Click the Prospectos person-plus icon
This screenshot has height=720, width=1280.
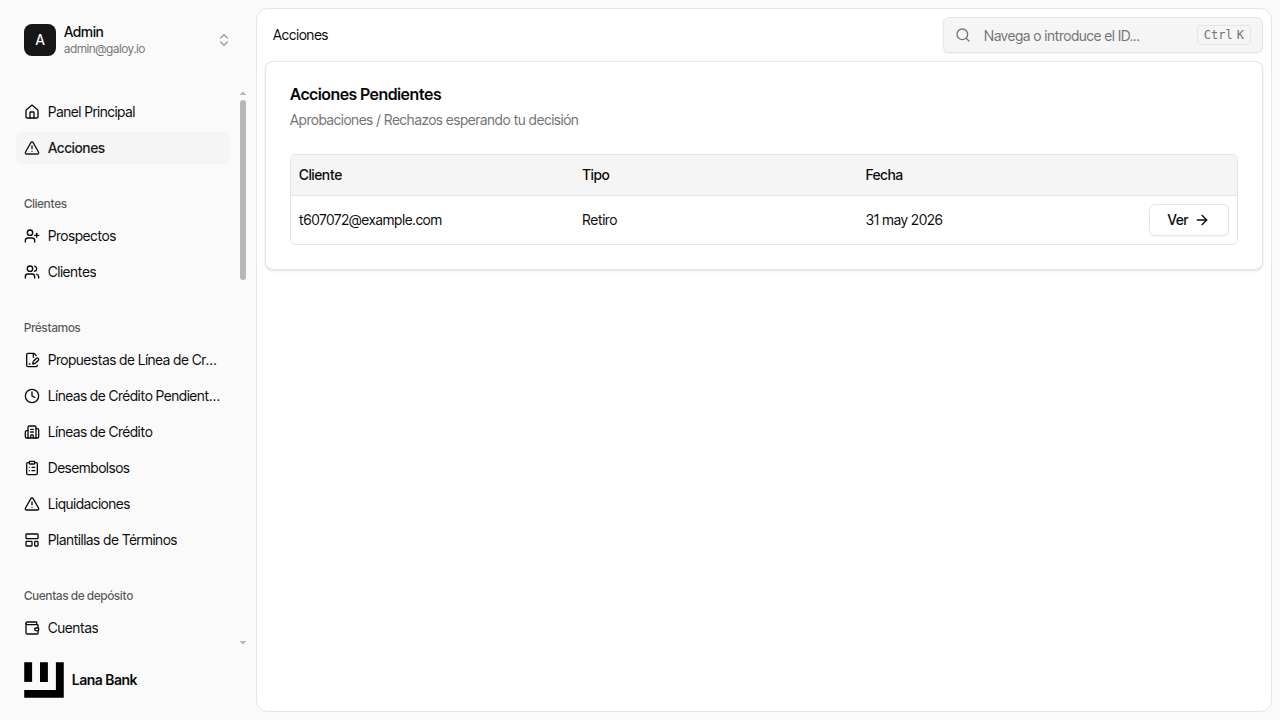(32, 236)
